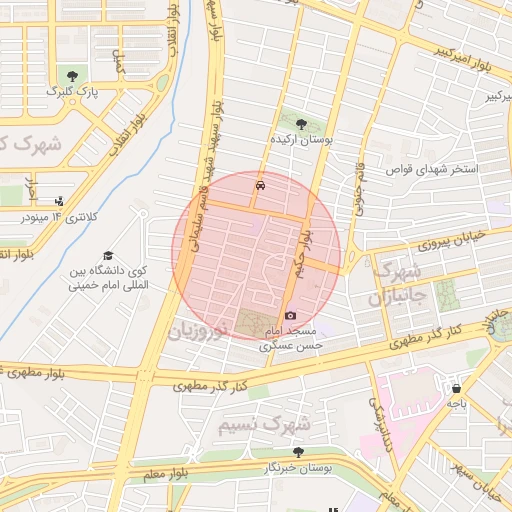Open the بوستان ارکیده park tree icon

301,125
